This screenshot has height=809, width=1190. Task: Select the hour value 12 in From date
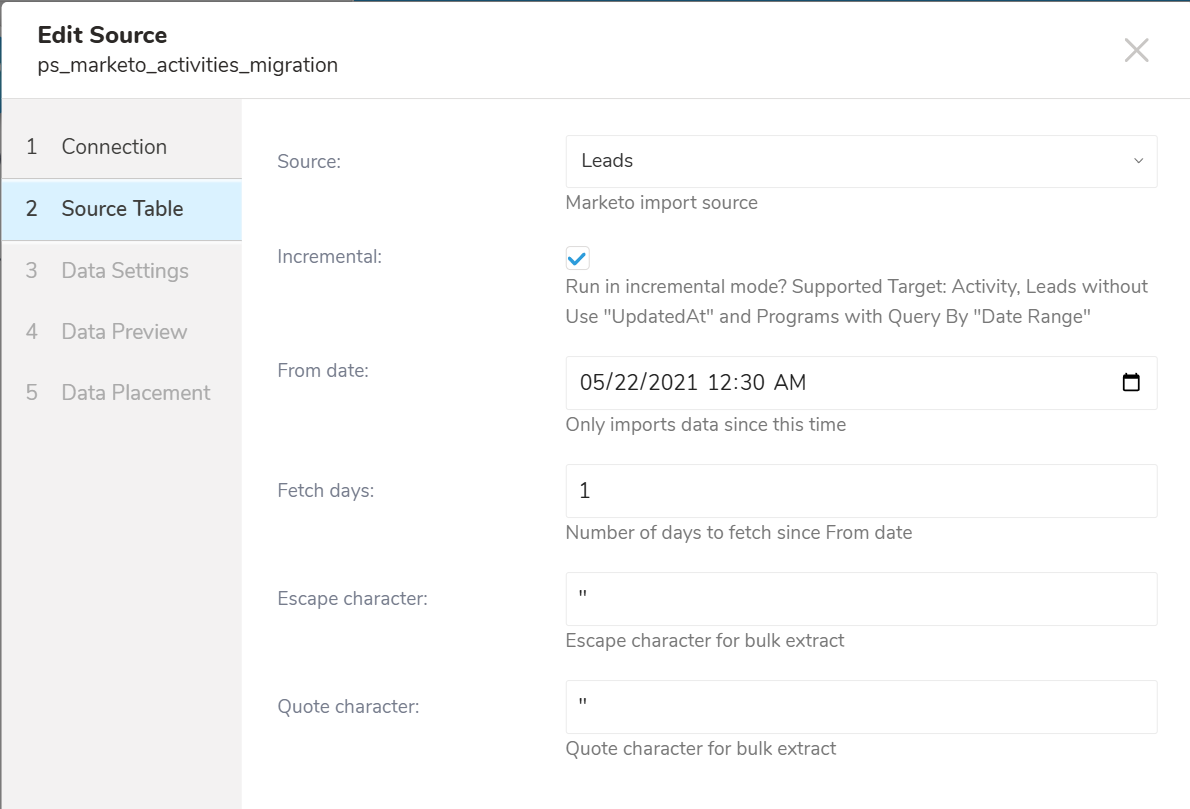point(719,383)
